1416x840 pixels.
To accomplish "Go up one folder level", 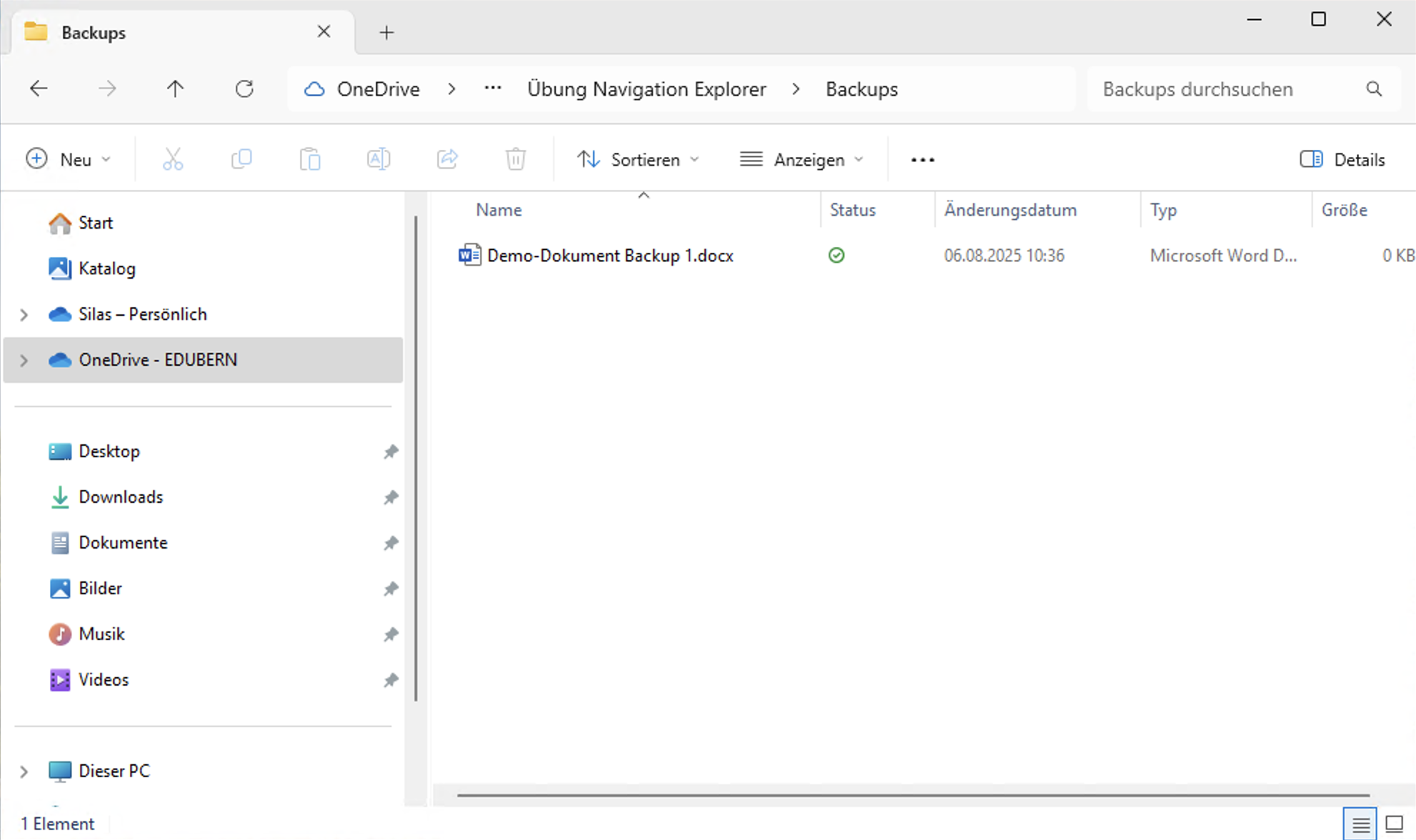I will point(175,89).
